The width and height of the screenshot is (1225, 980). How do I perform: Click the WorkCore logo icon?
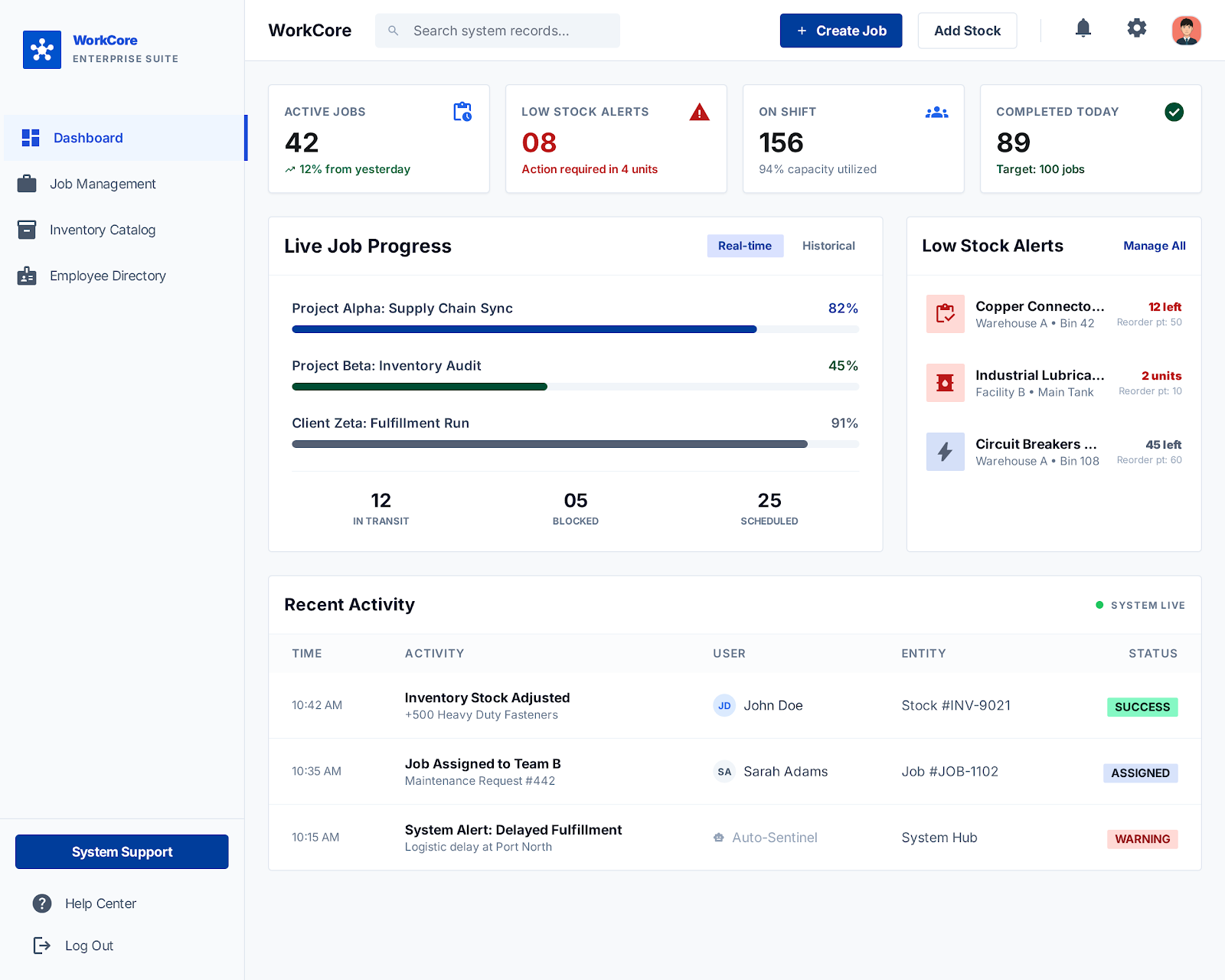(x=43, y=49)
